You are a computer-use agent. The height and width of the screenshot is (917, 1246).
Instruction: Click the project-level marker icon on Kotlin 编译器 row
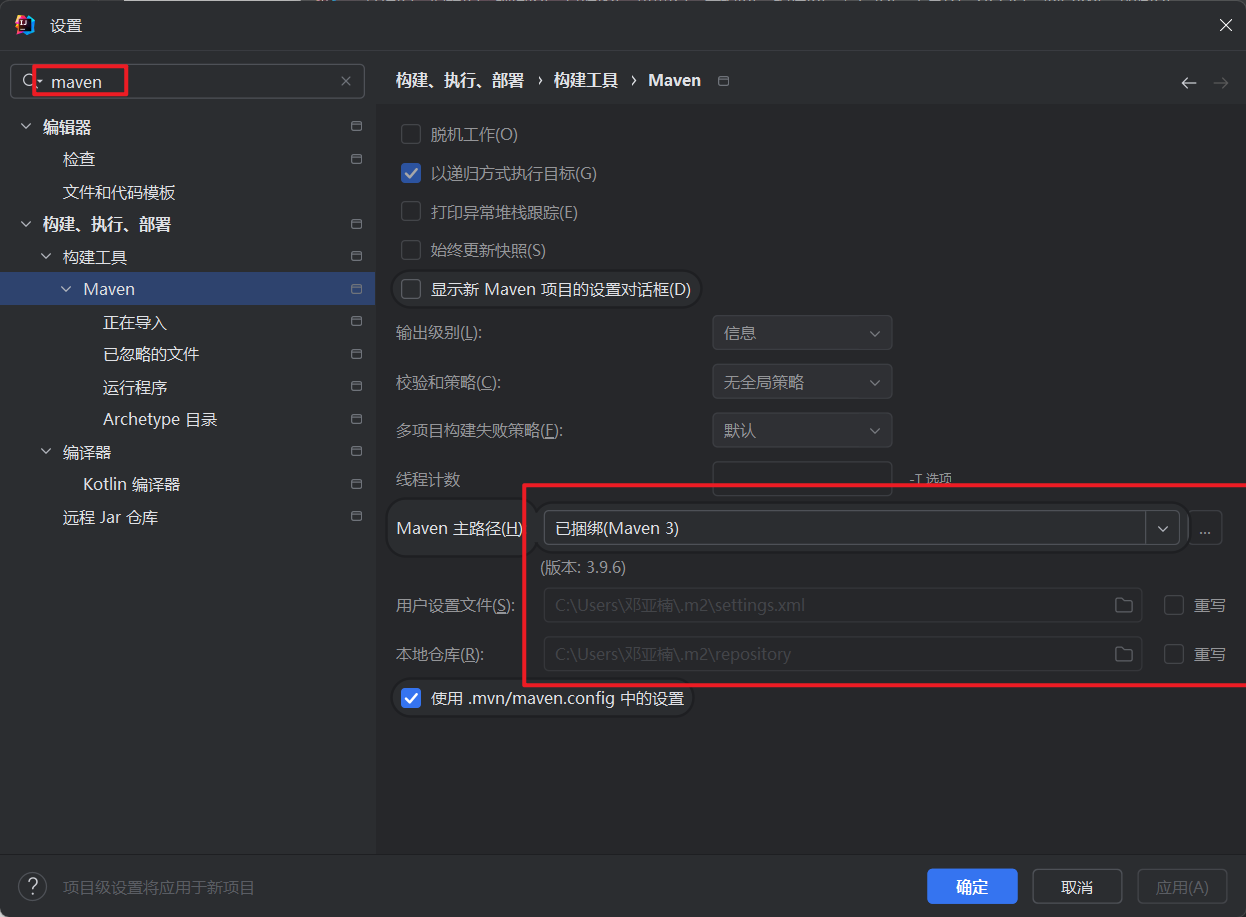click(x=356, y=484)
